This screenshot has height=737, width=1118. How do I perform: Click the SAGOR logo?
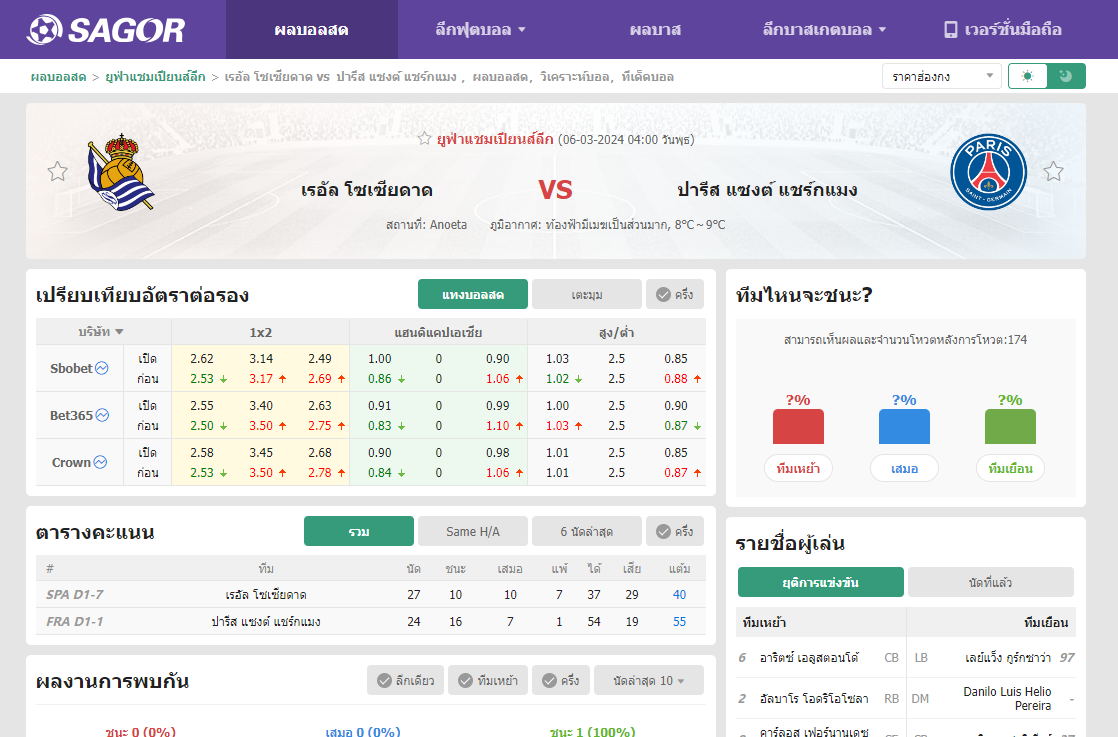(x=106, y=29)
